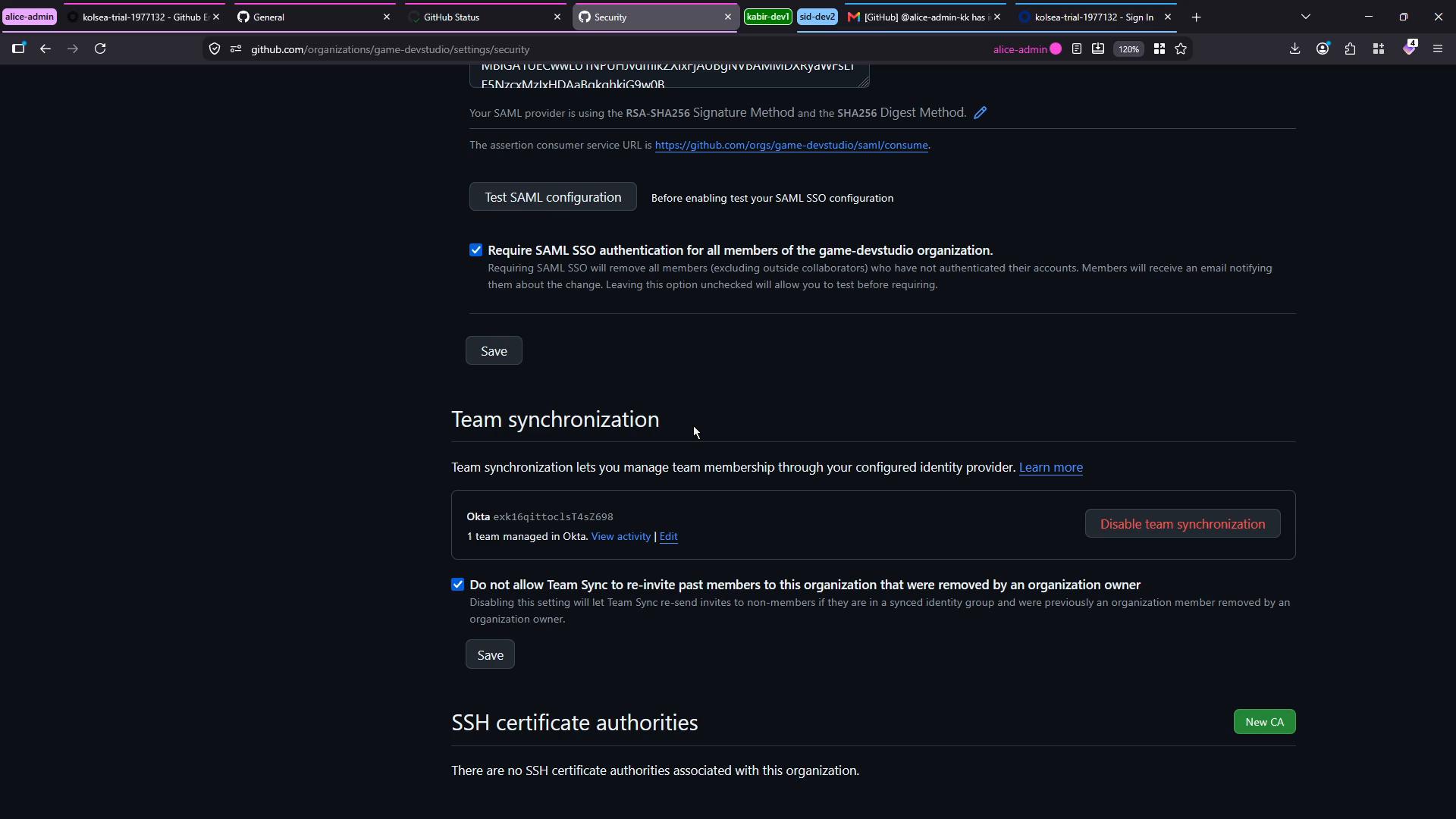Viewport: 1456px width, 819px height.
Task: Click Test SAML configuration button
Action: point(553,197)
